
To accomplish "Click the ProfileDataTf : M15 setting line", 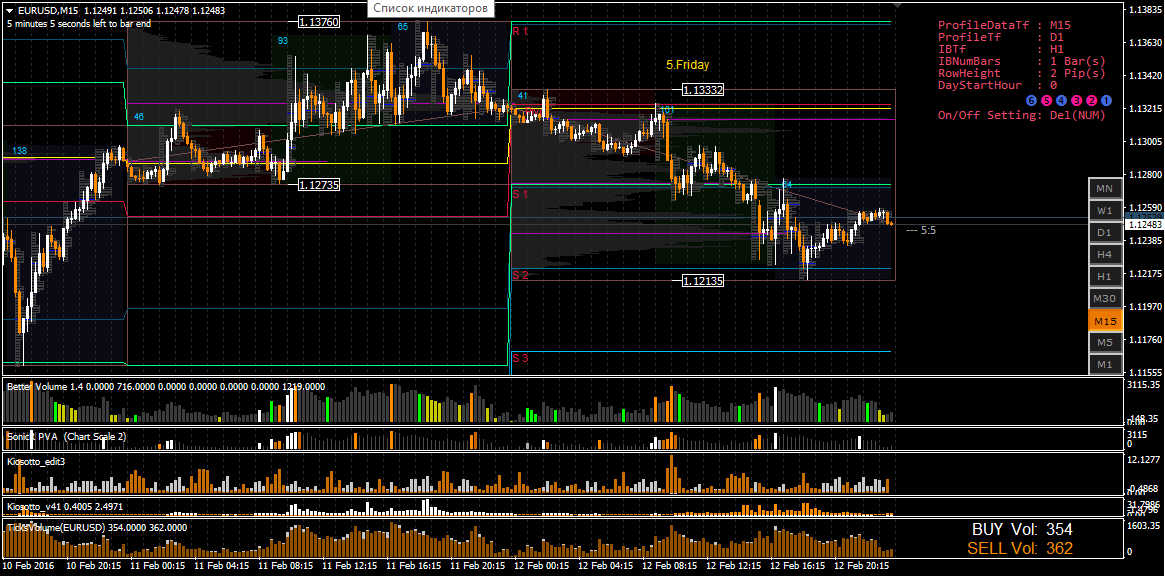I will point(1005,25).
